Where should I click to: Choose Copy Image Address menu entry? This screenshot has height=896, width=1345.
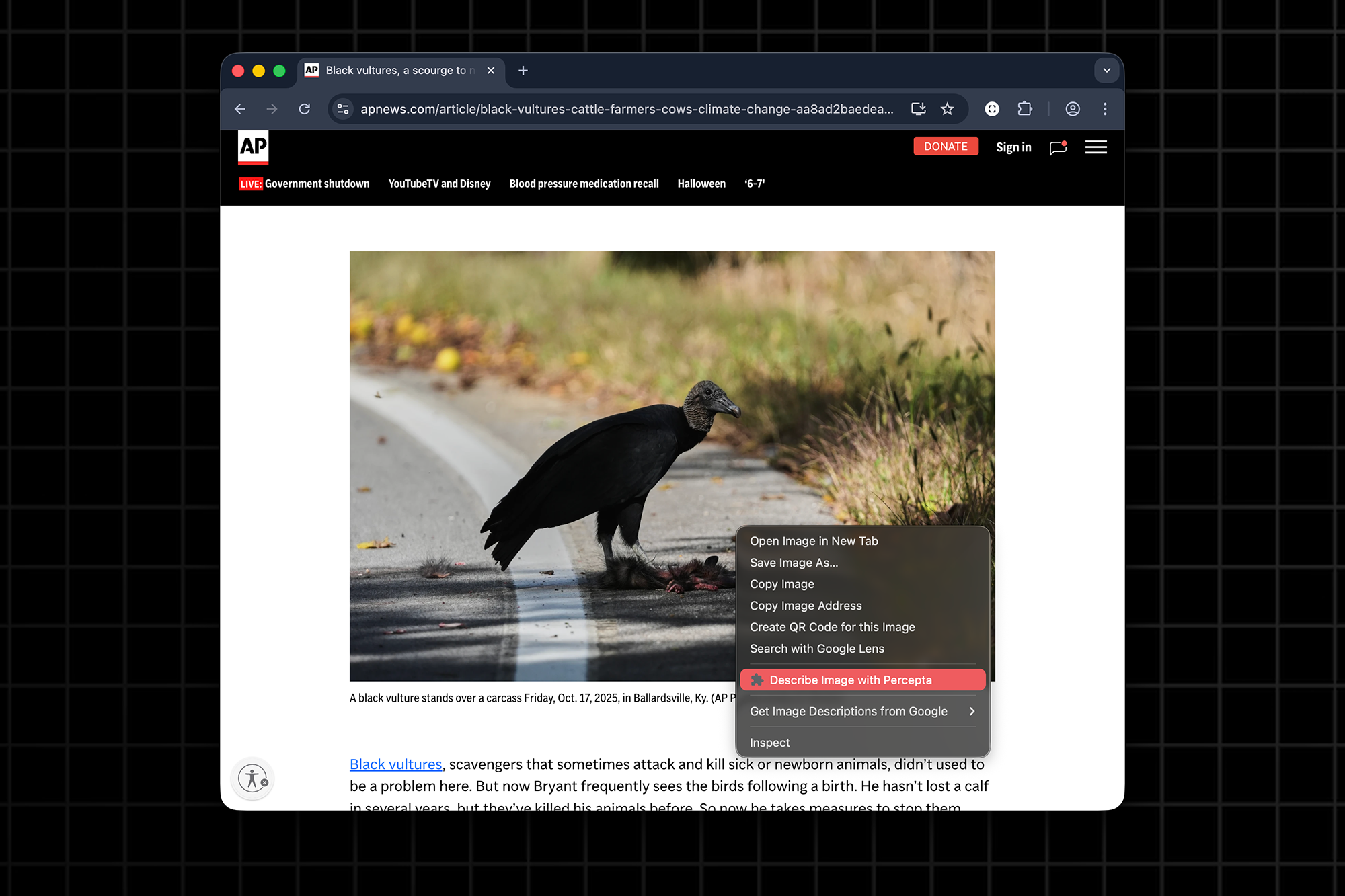tap(806, 606)
